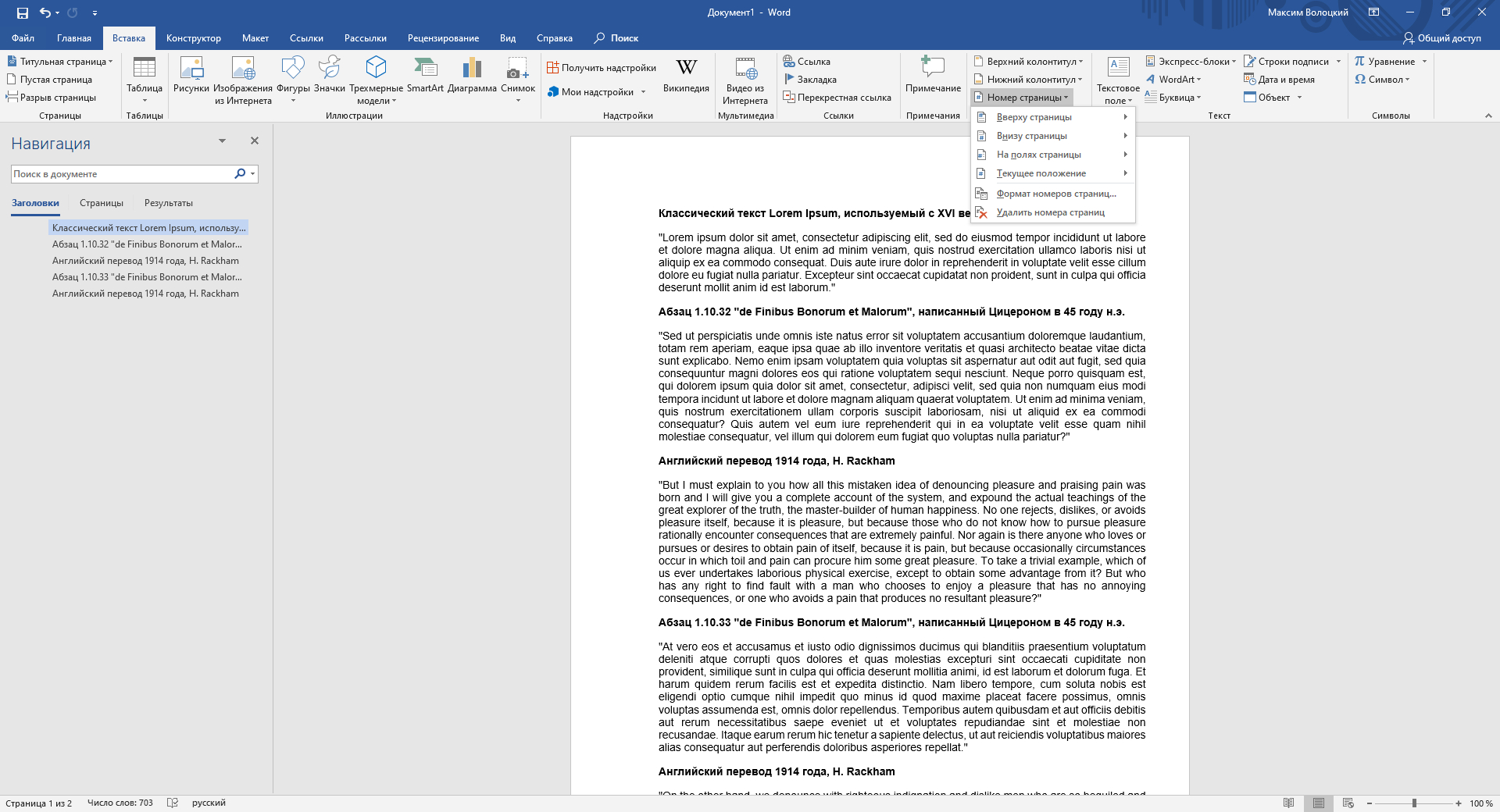Open the На полях страницы submenu
The width and height of the screenshot is (1500, 812).
click(1052, 155)
